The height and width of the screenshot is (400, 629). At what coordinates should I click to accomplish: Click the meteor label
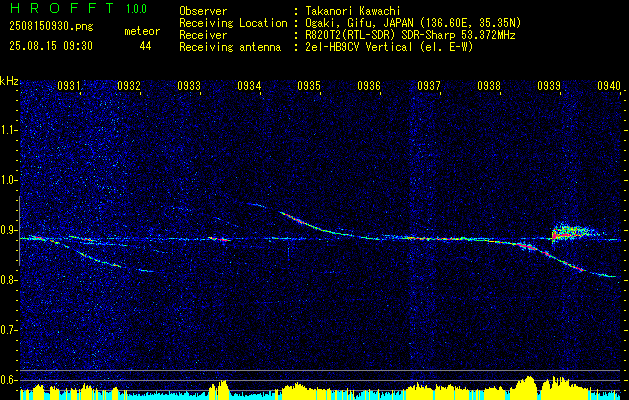click(x=142, y=31)
